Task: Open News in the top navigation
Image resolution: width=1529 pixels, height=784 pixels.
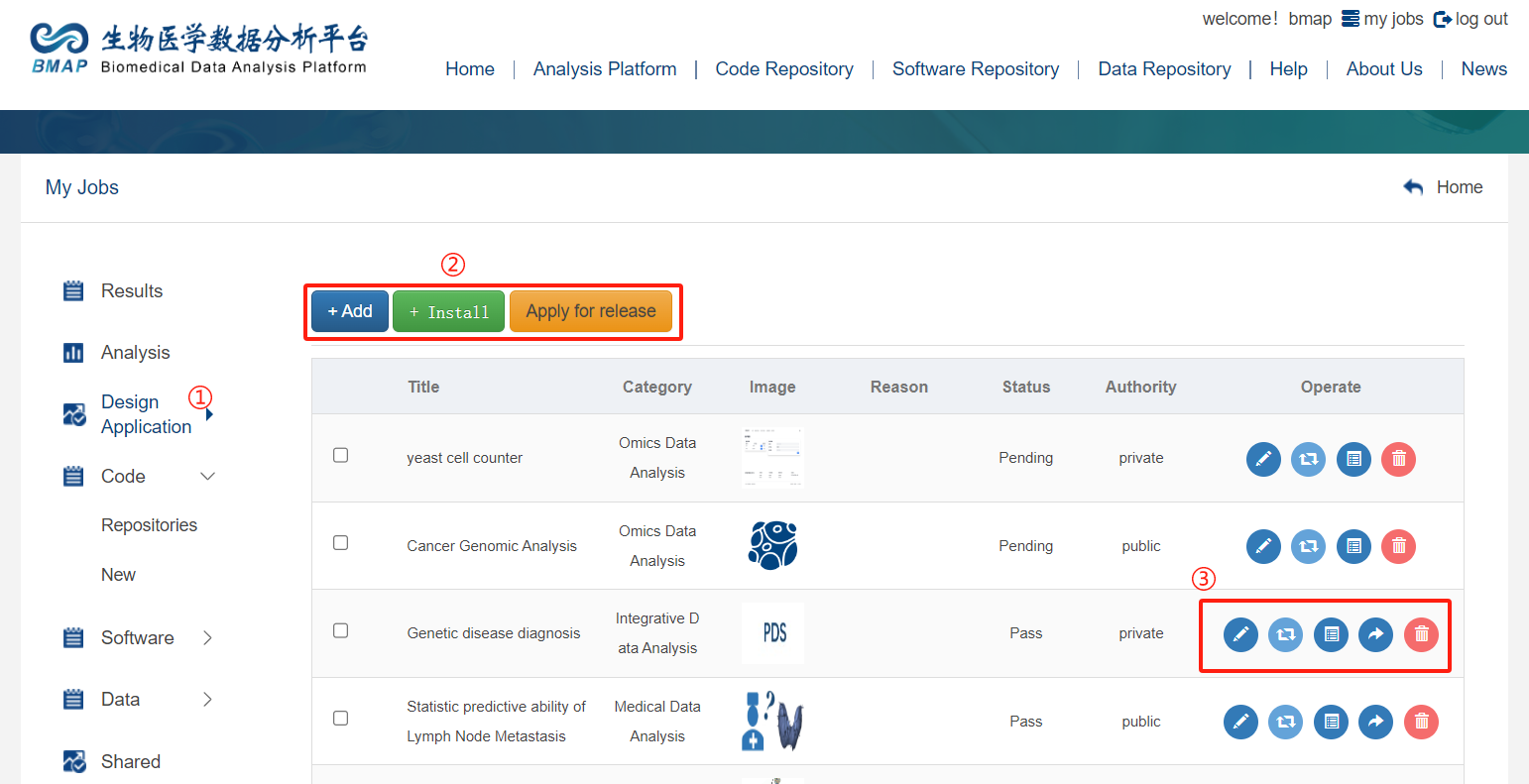Action: pyautogui.click(x=1483, y=69)
